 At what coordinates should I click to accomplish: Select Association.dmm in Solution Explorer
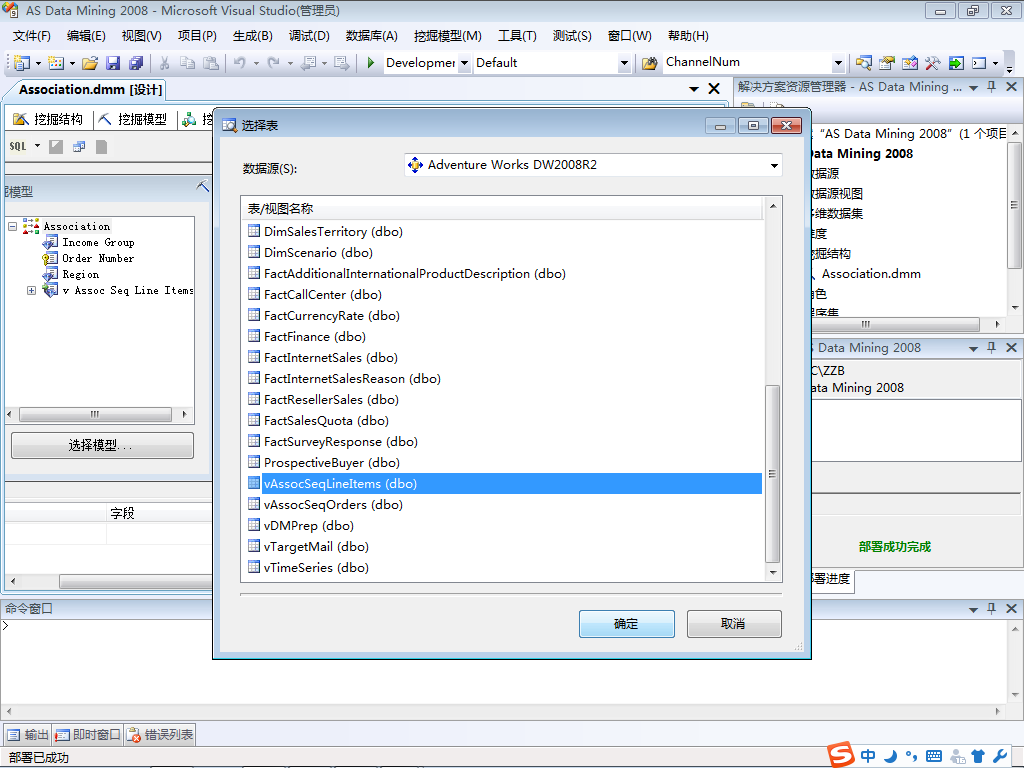(x=871, y=274)
